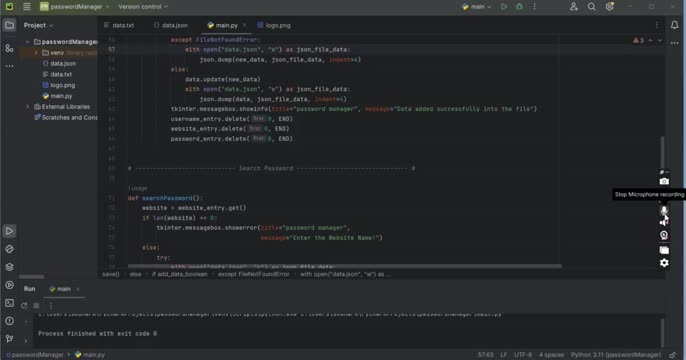Open the Terminal tool window

pyautogui.click(x=9, y=303)
